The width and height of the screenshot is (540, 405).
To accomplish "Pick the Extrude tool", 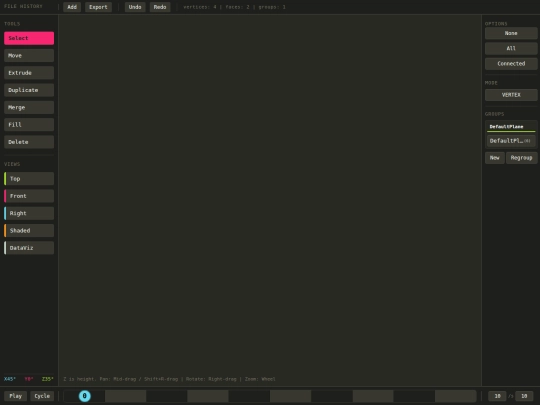I will 29,73.
